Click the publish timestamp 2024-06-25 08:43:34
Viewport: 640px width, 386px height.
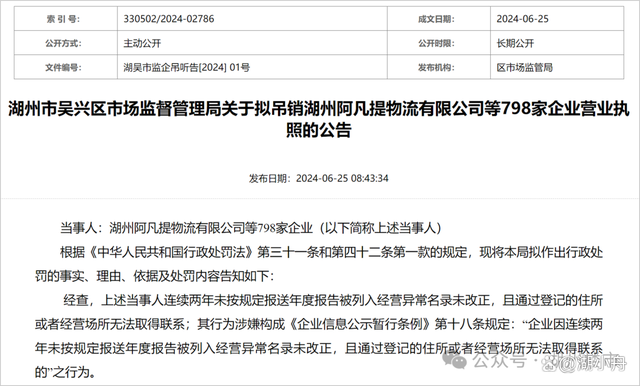click(342, 178)
